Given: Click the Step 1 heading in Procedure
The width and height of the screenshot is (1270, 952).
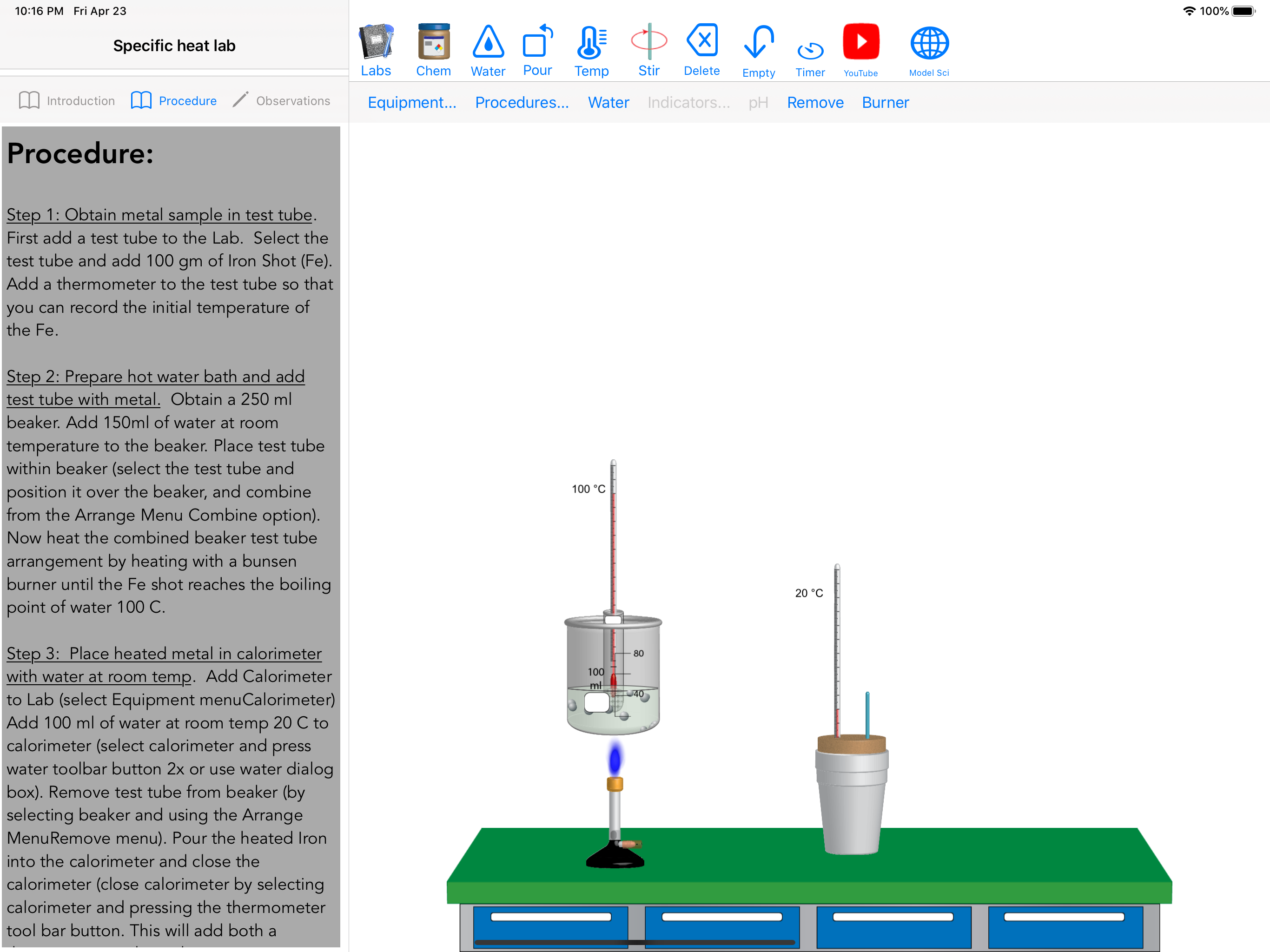Looking at the screenshot, I should pos(159,215).
